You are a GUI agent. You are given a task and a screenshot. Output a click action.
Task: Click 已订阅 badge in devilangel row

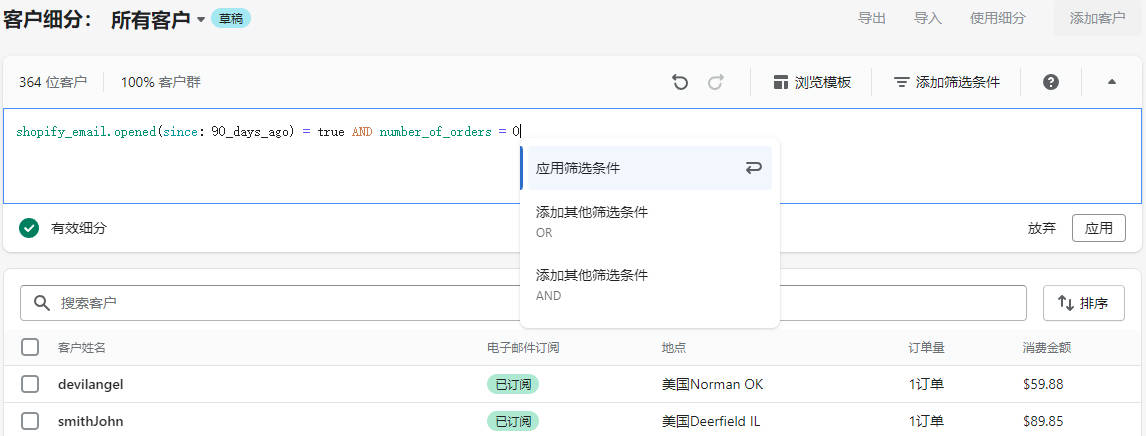513,384
